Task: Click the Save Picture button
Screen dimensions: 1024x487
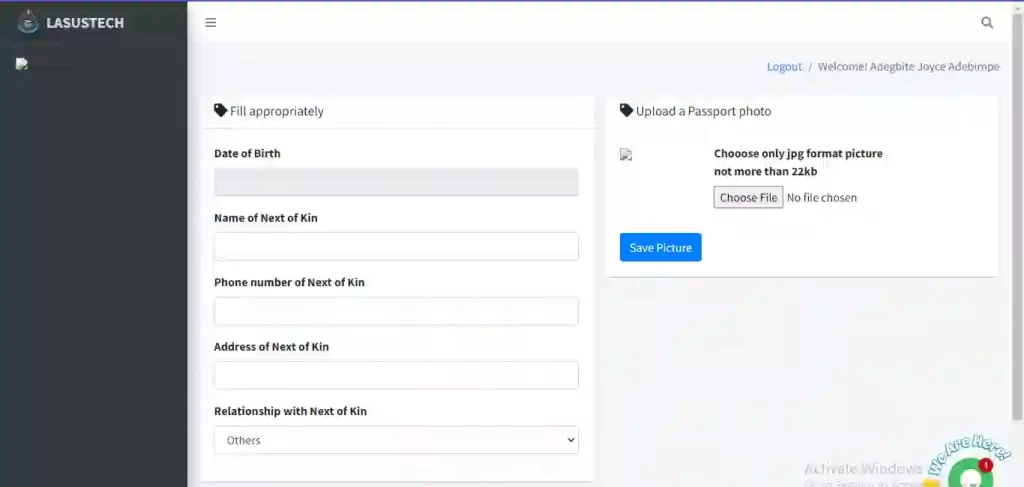Action: pos(660,247)
